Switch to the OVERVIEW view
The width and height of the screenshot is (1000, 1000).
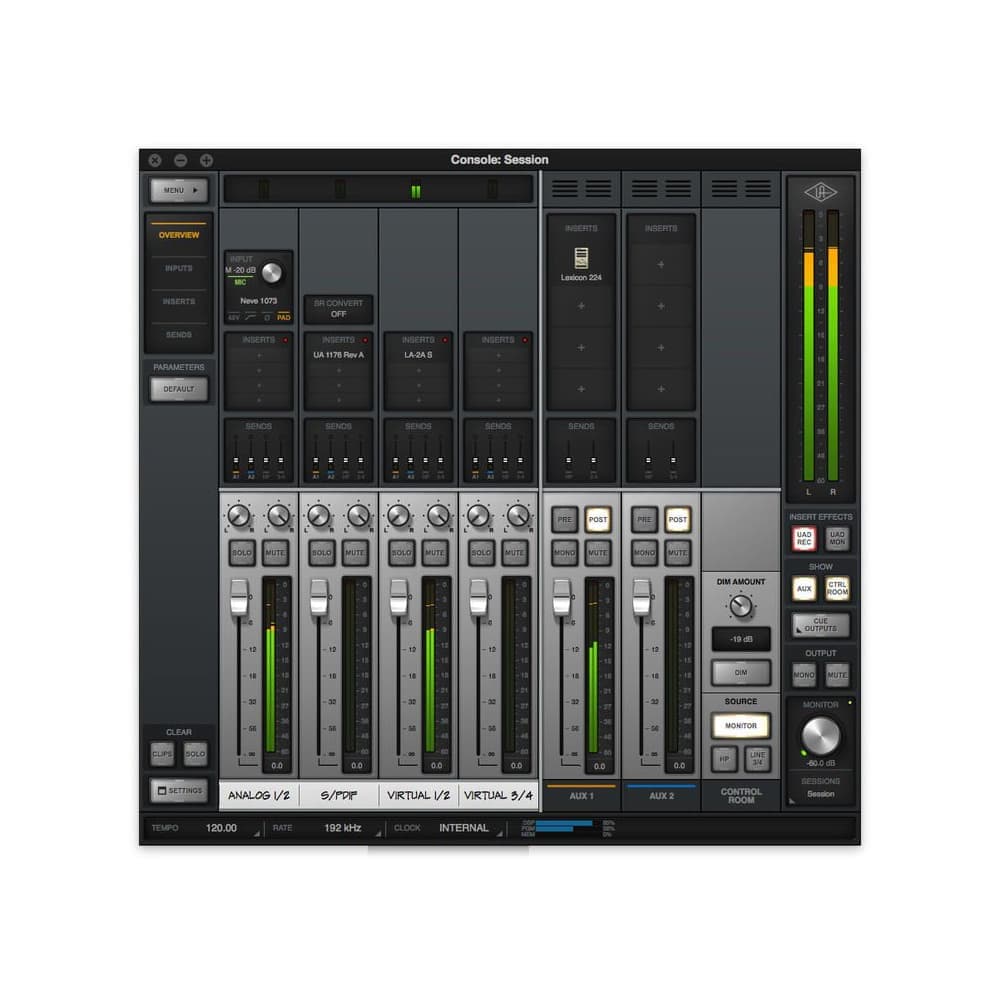179,235
